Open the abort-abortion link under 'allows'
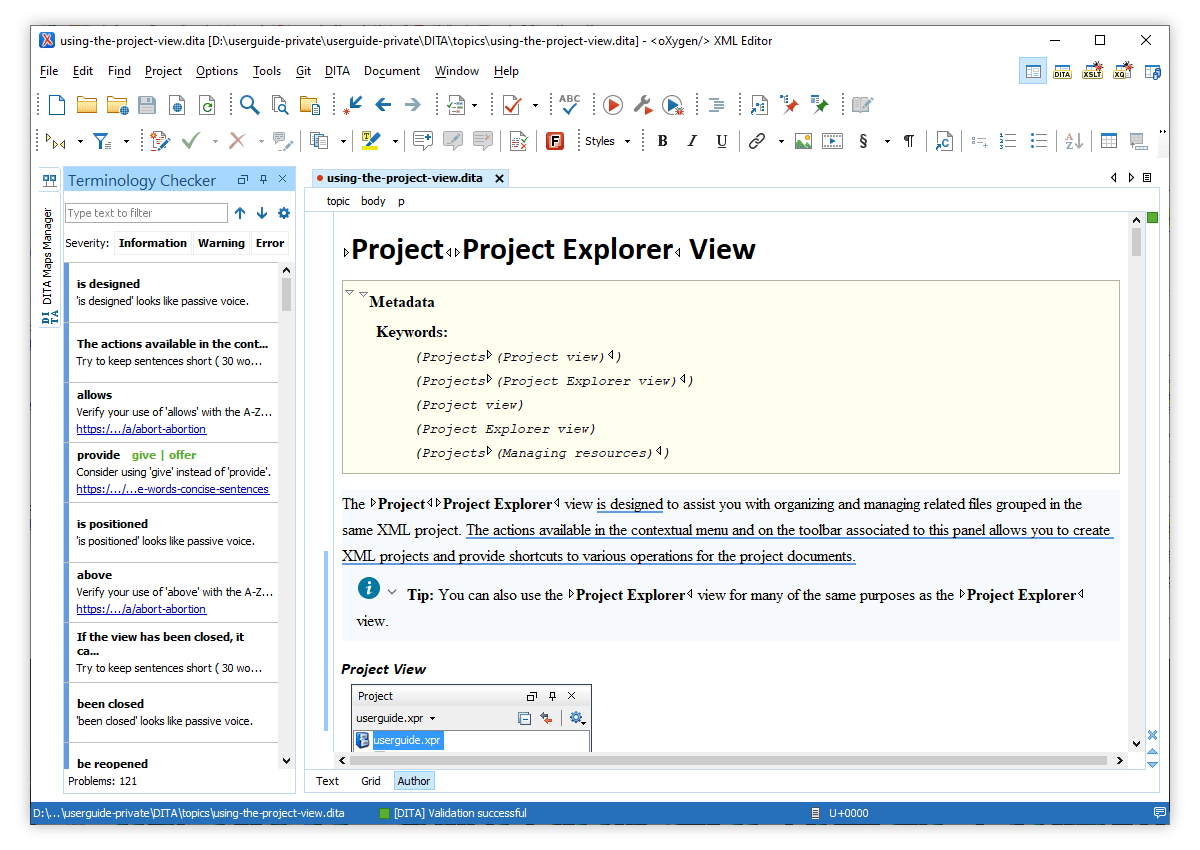 pyautogui.click(x=141, y=429)
